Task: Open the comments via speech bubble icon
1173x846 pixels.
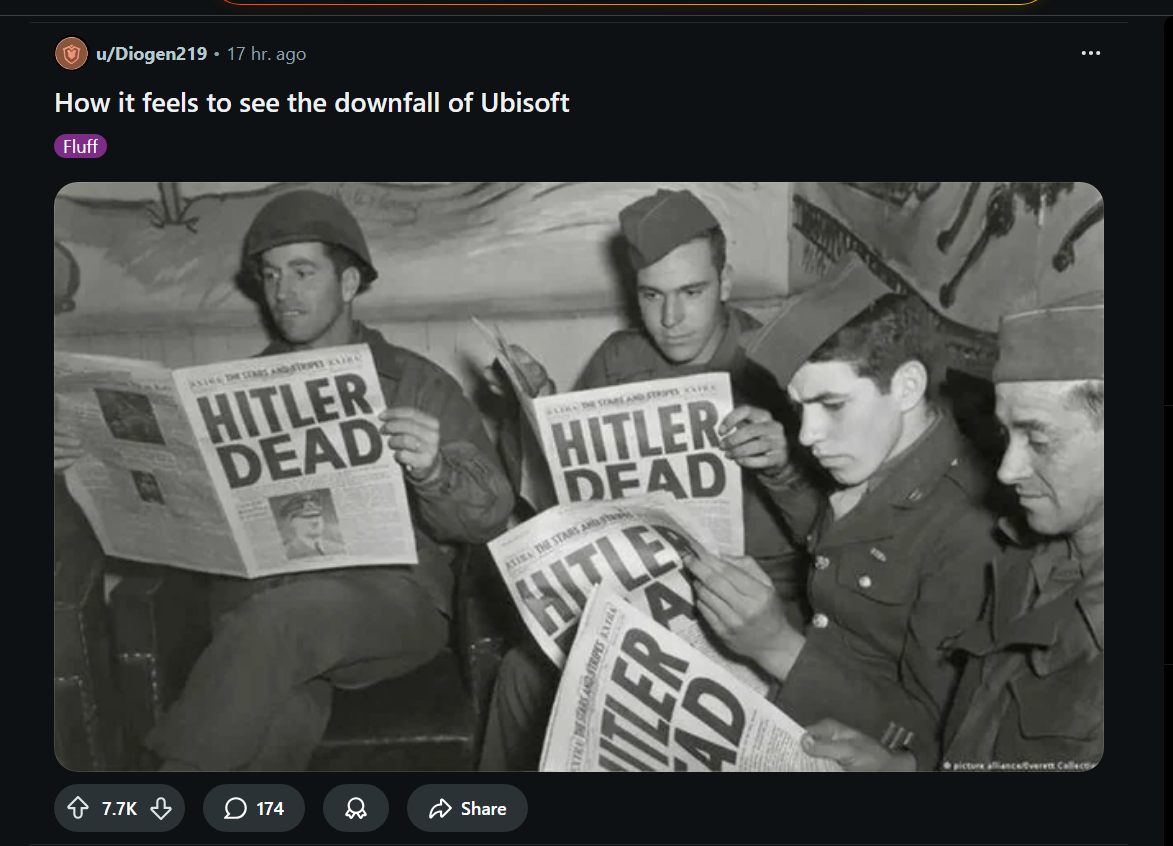Action: (235, 808)
